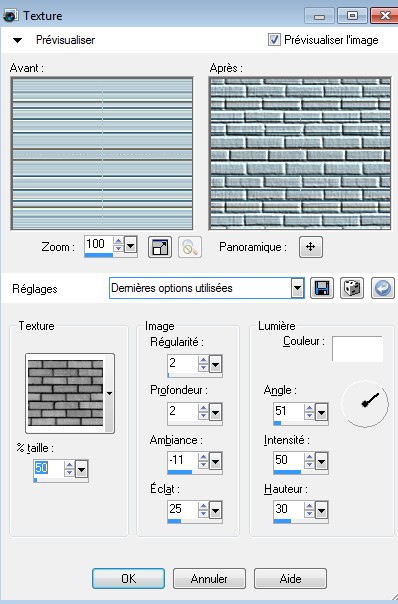Screen dimensions: 398x604
Task: Pick the light Couleur swatch
Action: pyautogui.click(x=357, y=349)
